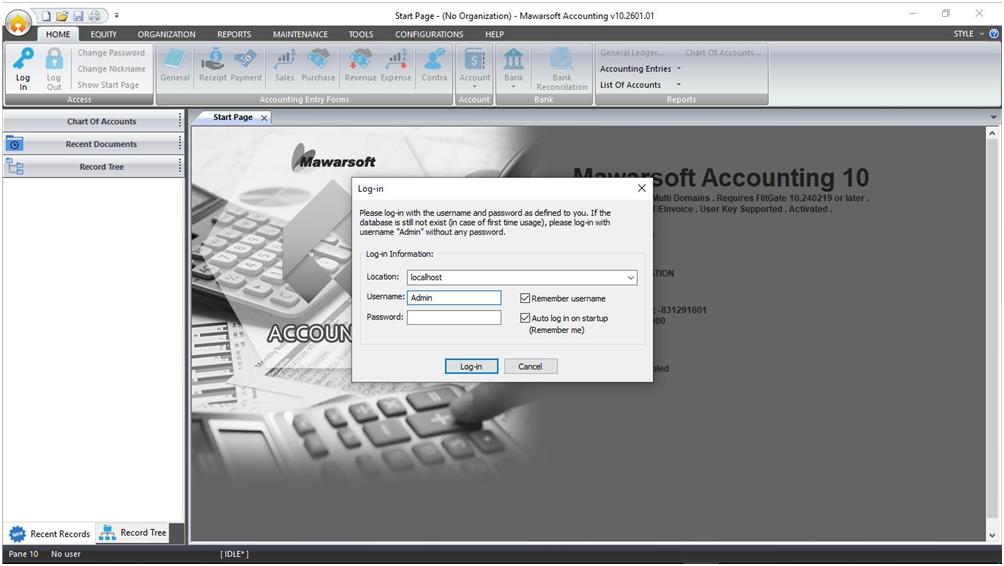Toggle the Remember username checkbox

coord(525,298)
